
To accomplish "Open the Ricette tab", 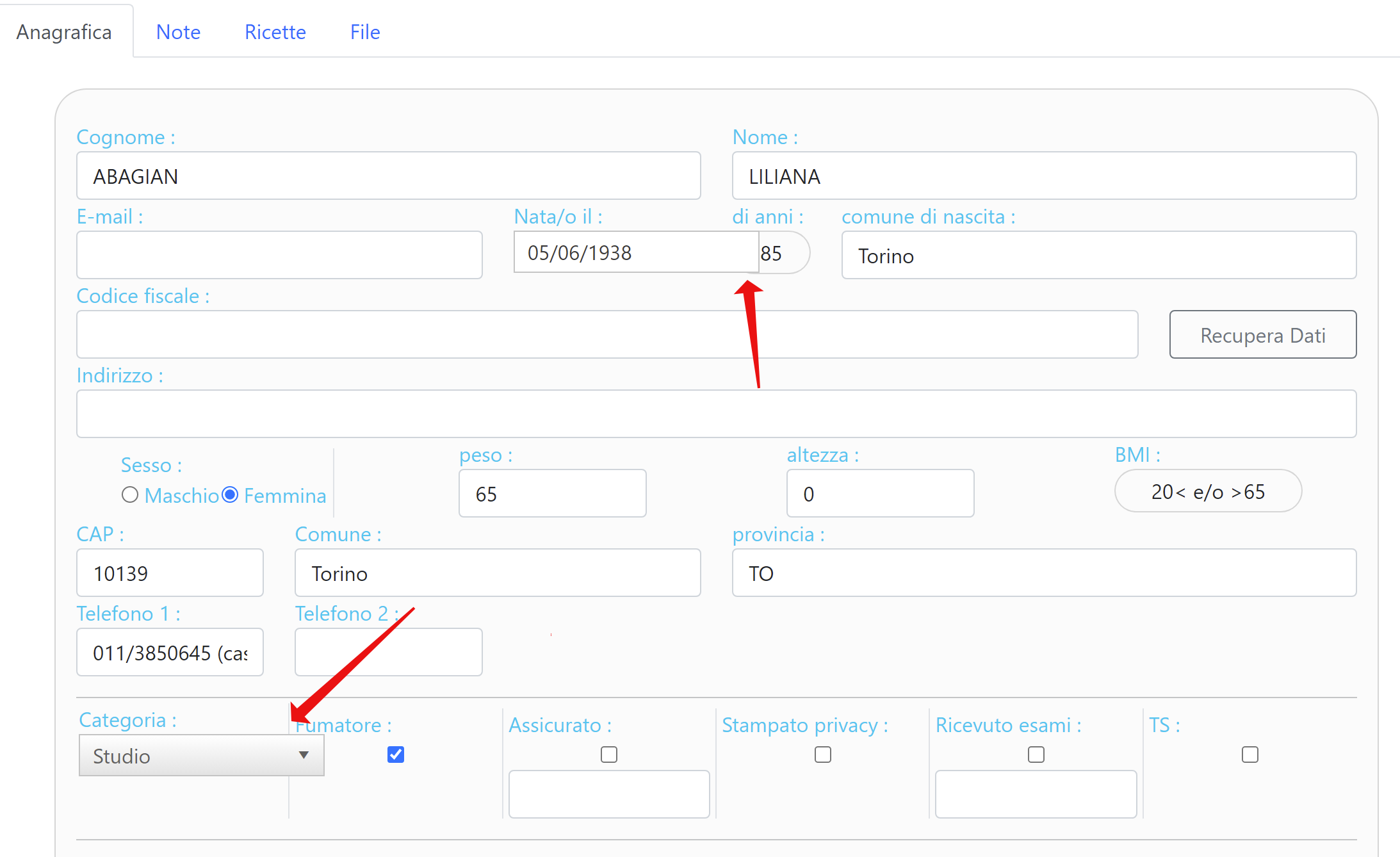I will (x=275, y=32).
